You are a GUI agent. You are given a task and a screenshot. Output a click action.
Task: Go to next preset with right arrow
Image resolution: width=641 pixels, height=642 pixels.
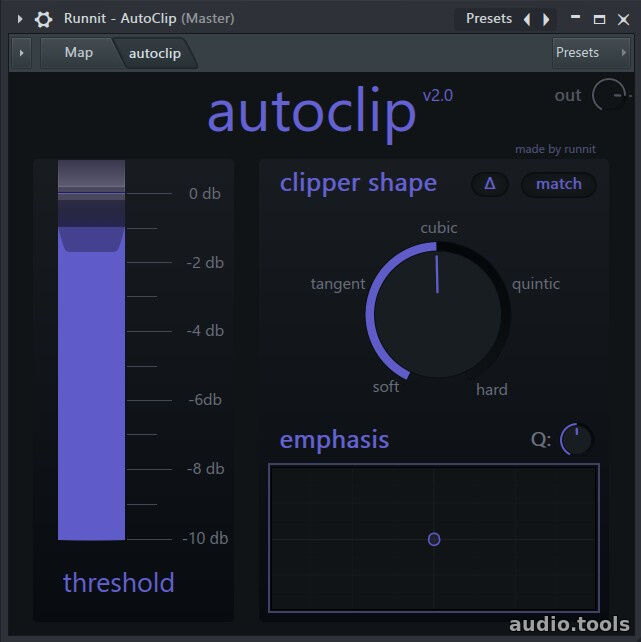click(x=546, y=19)
